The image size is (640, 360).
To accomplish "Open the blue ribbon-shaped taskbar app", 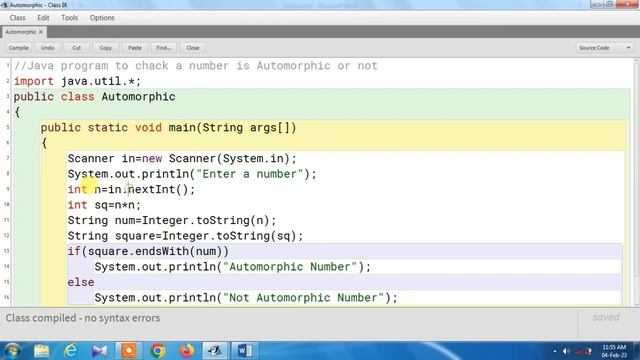I will pyautogui.click(x=100, y=351).
